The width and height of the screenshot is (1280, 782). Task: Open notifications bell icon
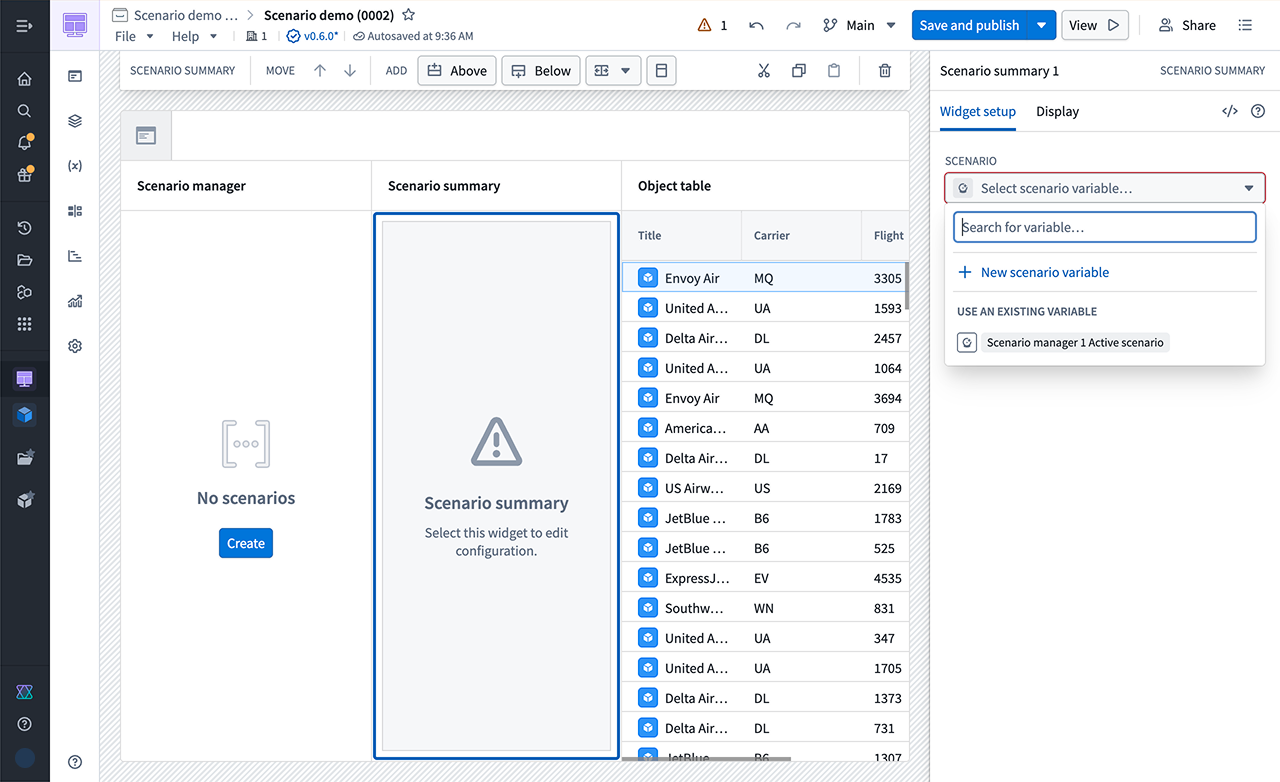(x=25, y=143)
